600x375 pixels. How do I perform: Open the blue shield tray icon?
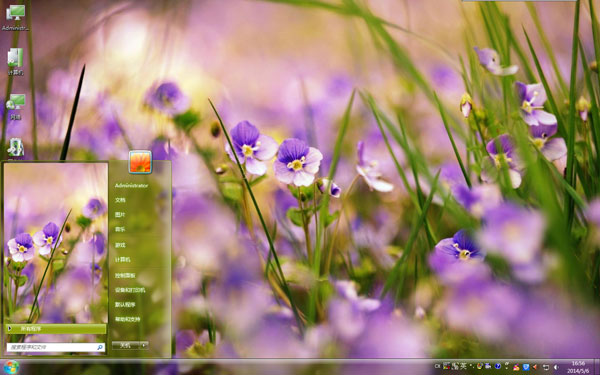tap(526, 367)
